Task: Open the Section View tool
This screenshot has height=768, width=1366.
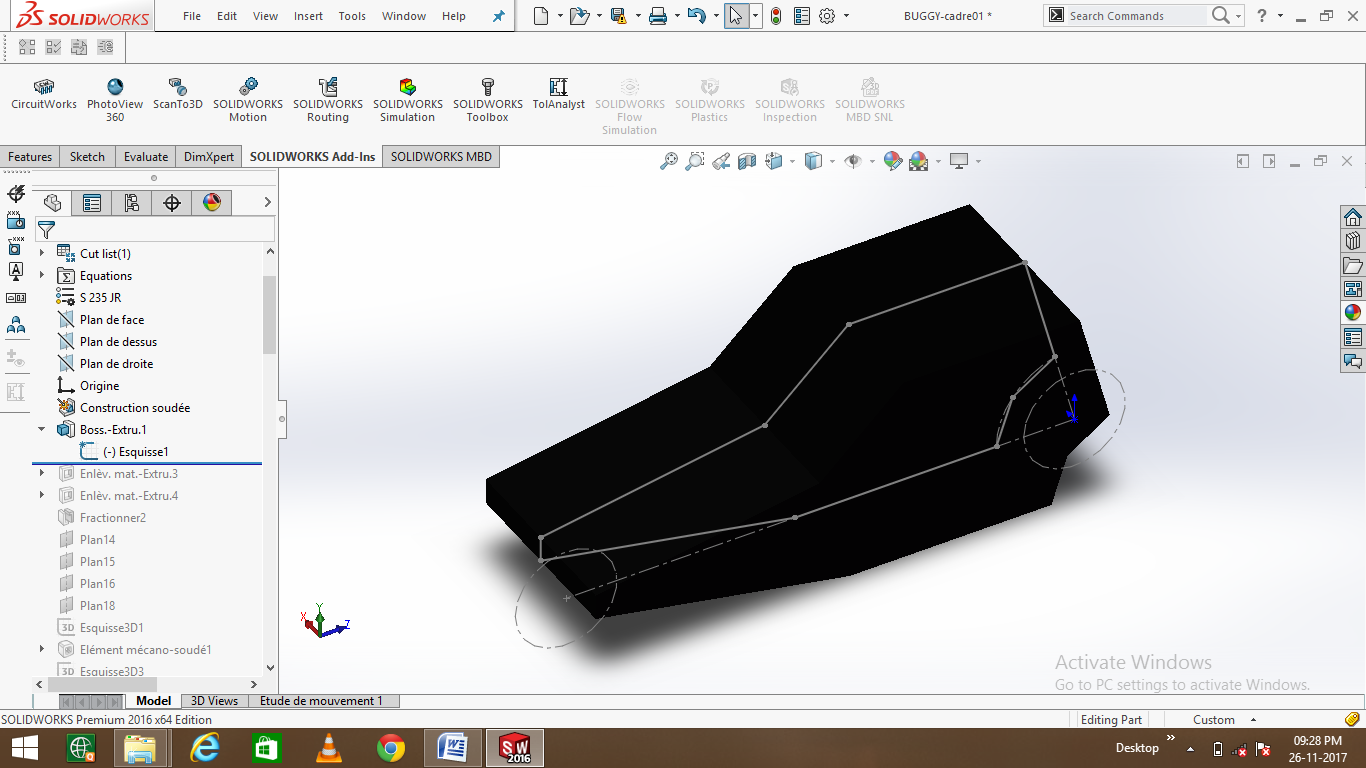Action: coord(747,161)
